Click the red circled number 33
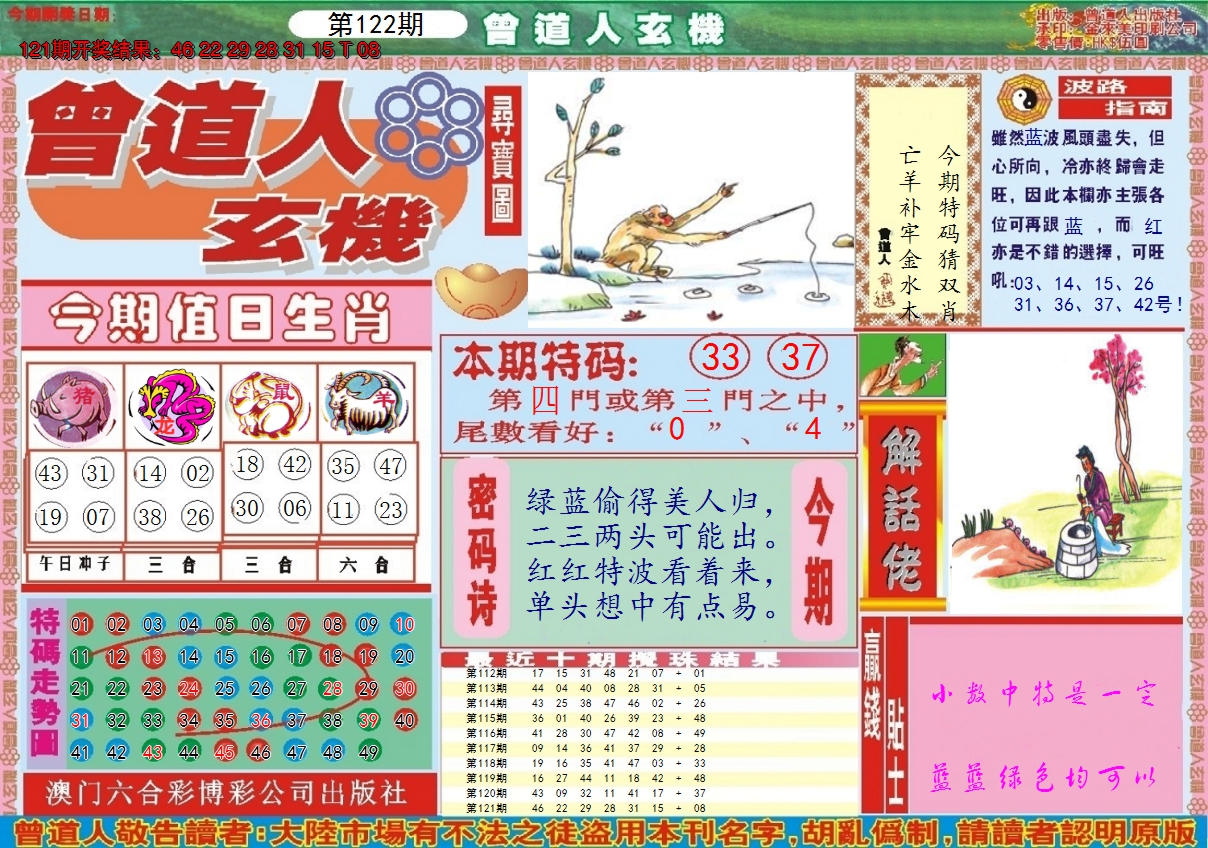The height and width of the screenshot is (848, 1208). [721, 357]
